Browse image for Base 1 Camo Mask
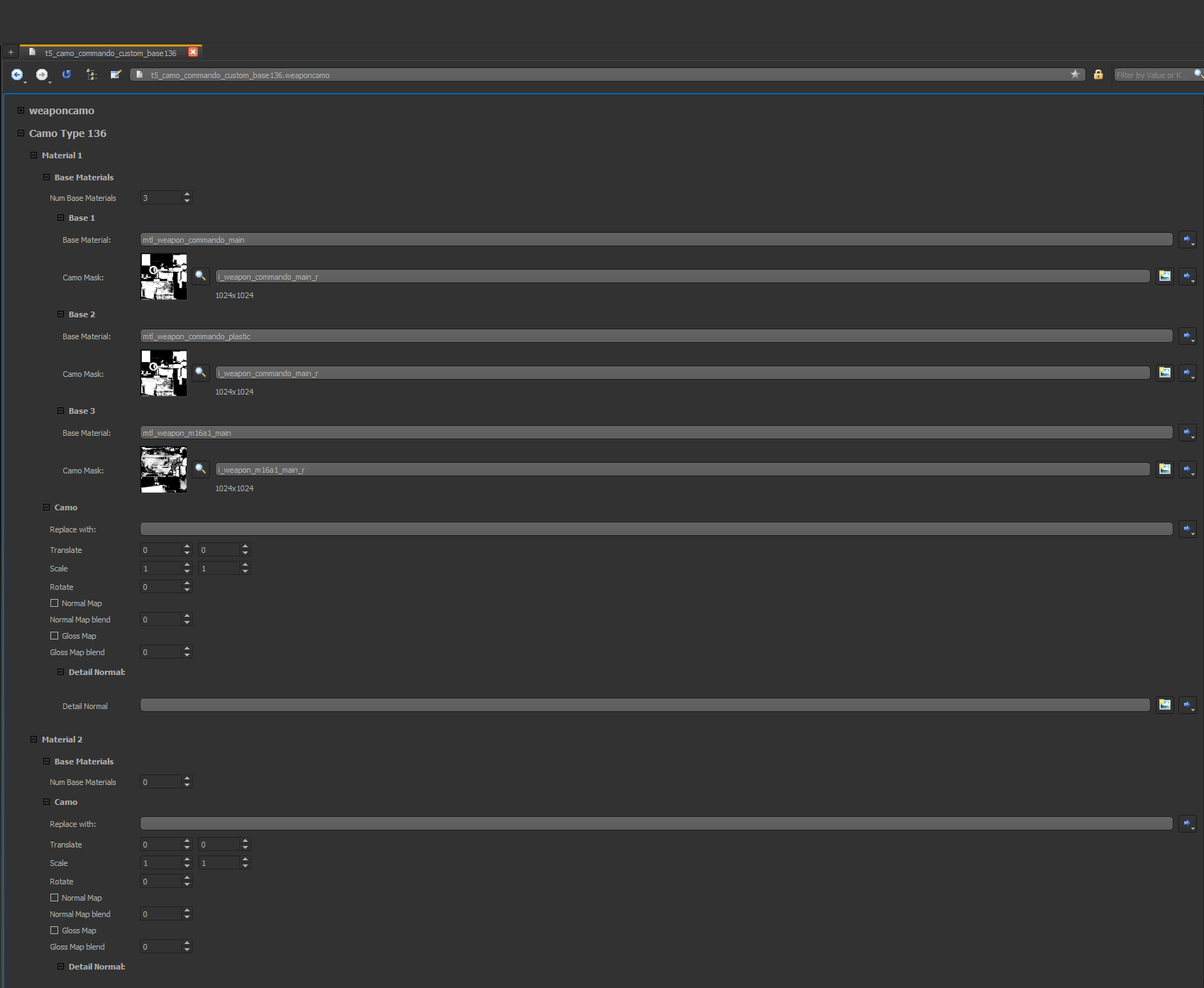This screenshot has width=1204, height=988. click(x=1165, y=276)
